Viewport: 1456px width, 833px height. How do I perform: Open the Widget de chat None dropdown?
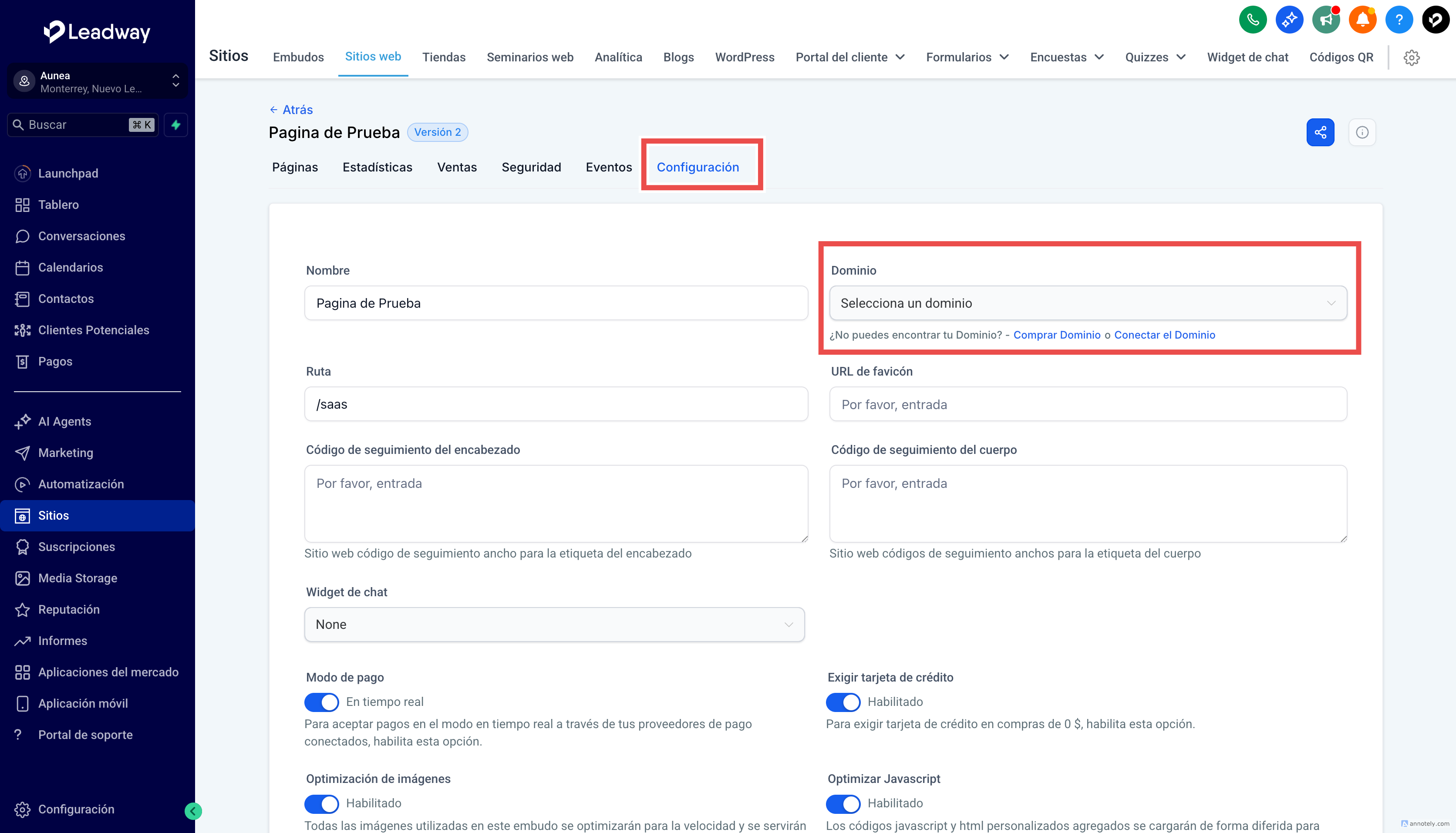[x=554, y=624]
